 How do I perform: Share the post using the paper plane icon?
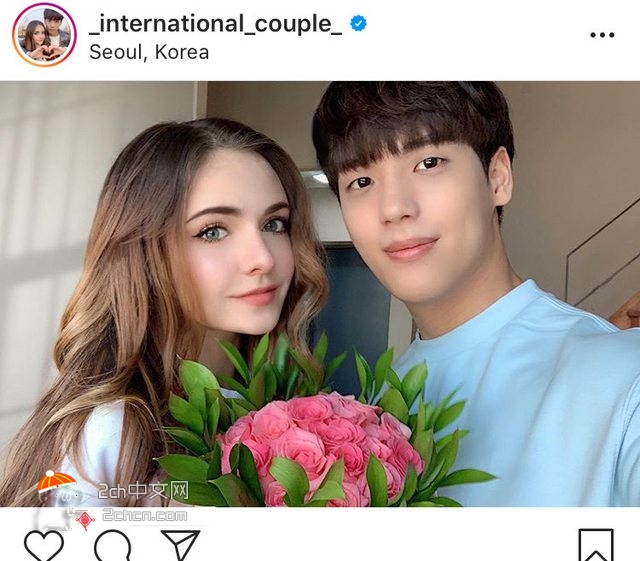pyautogui.click(x=181, y=545)
